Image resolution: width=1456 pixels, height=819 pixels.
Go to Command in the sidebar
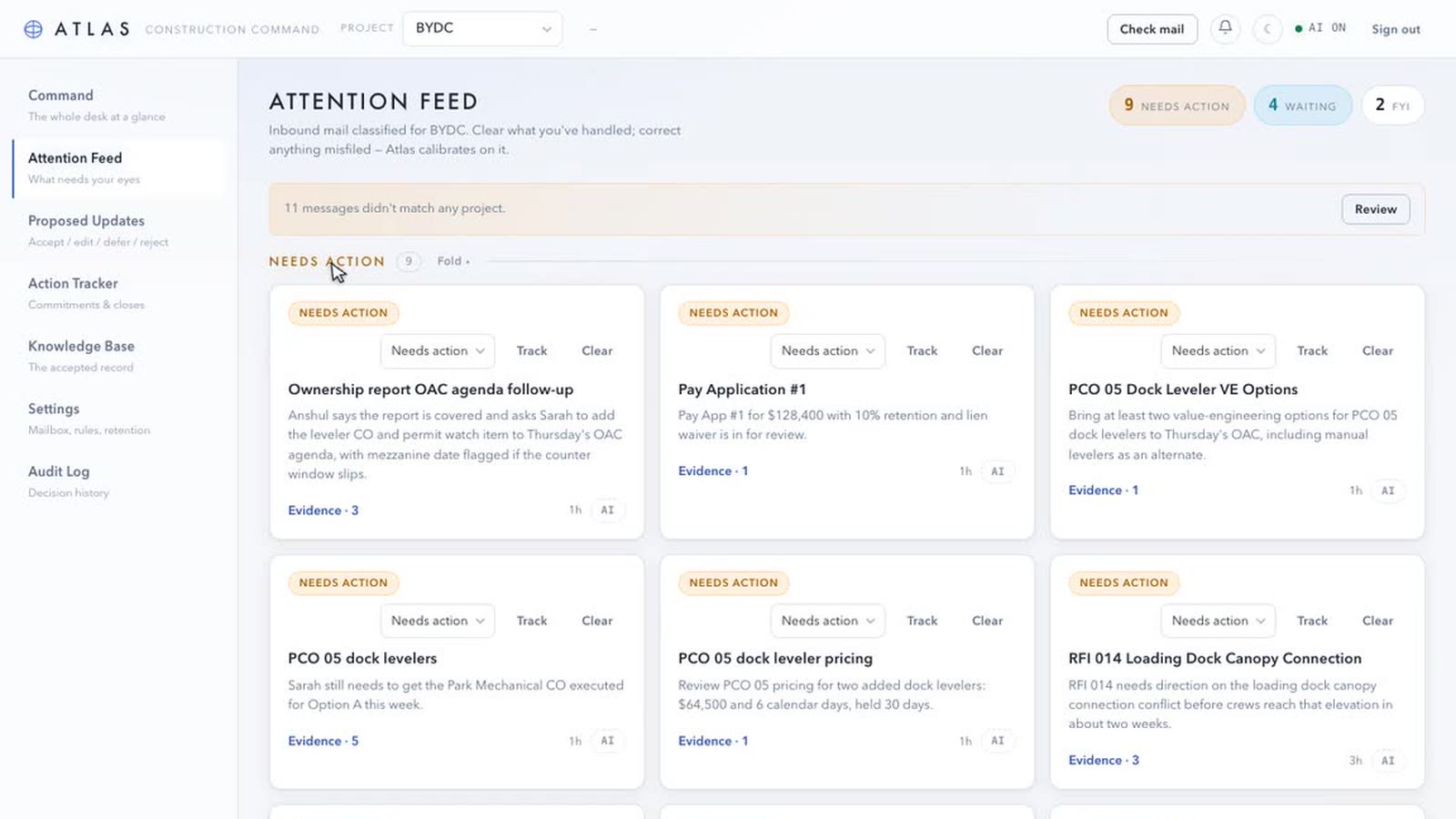tap(118, 105)
